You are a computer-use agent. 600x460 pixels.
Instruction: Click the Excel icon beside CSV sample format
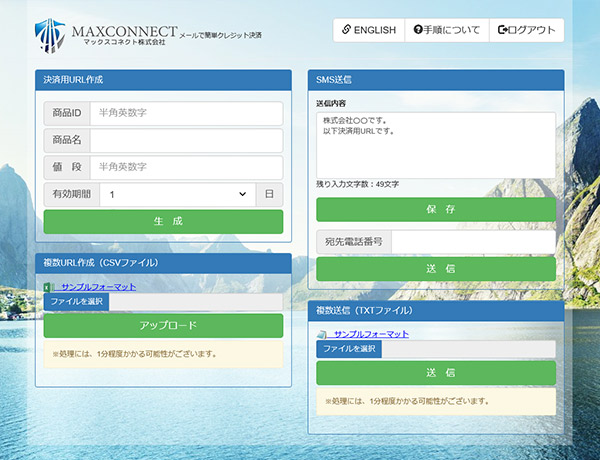pos(47,287)
